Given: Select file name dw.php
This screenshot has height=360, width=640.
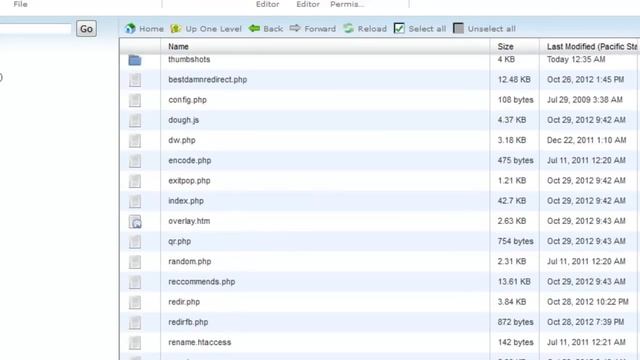Looking at the screenshot, I should tap(182, 140).
